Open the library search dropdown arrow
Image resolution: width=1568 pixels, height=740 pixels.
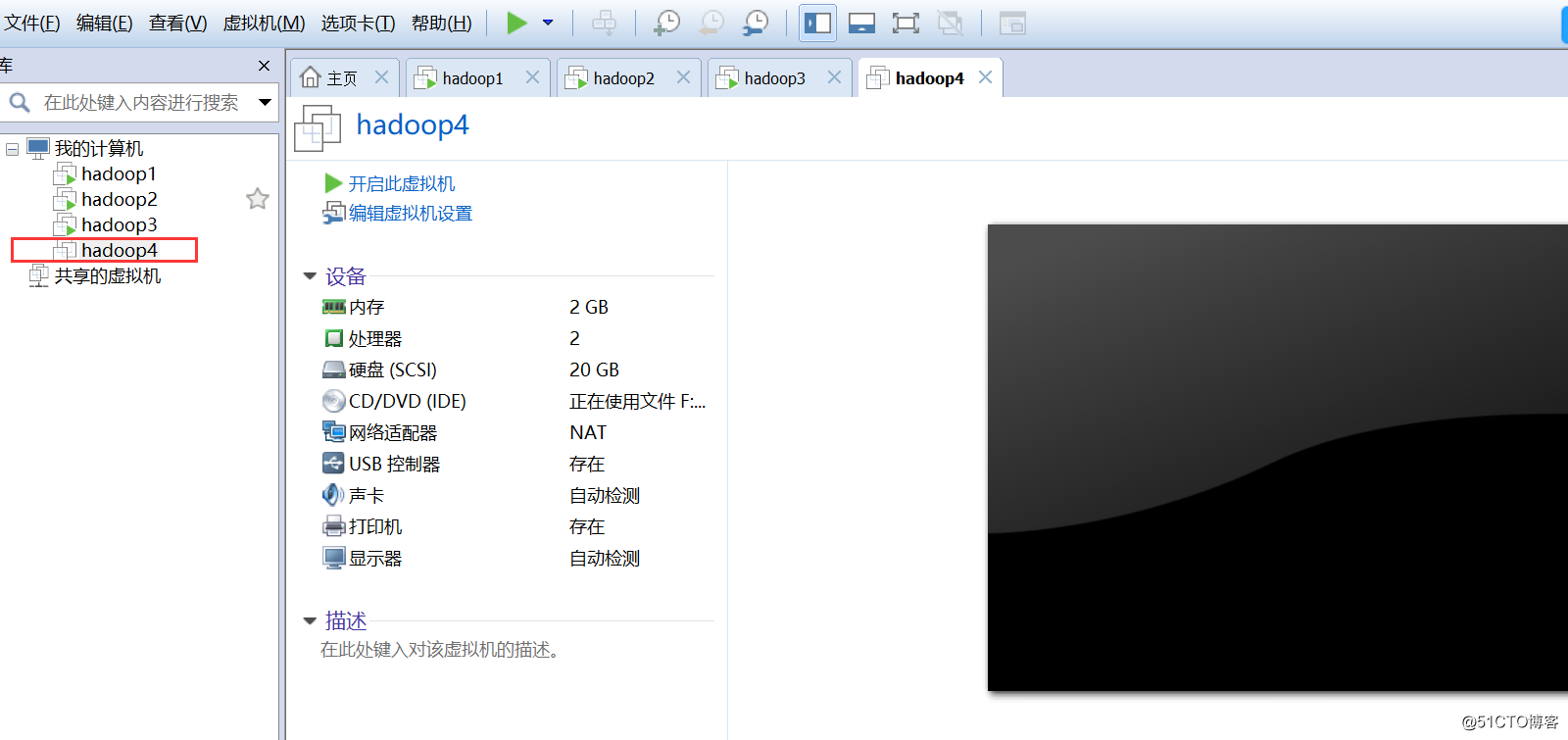pyautogui.click(x=265, y=102)
